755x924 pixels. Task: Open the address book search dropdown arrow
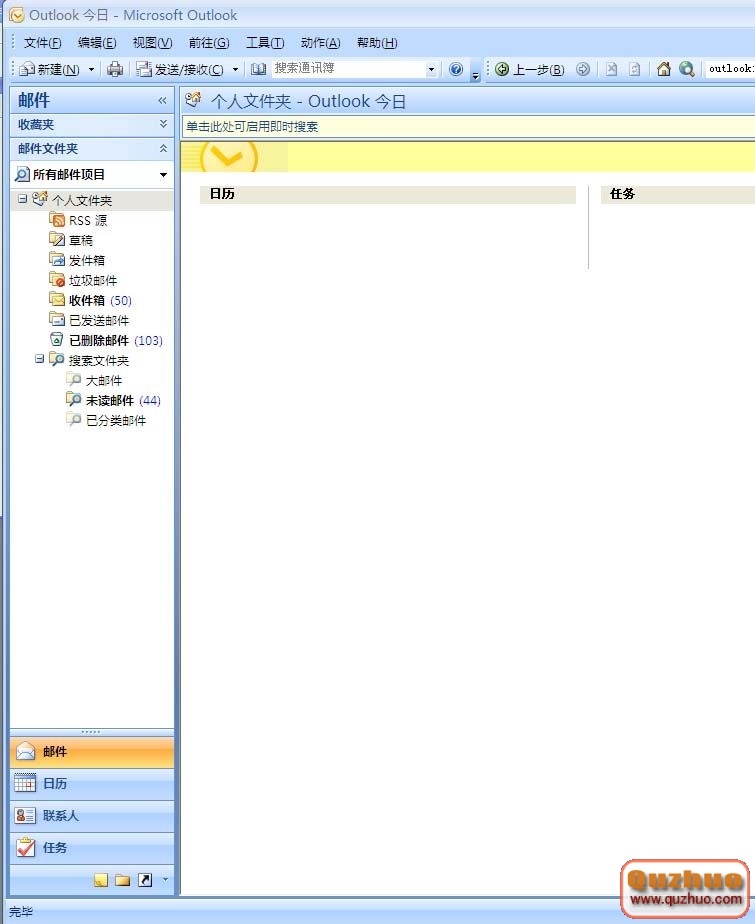[431, 70]
